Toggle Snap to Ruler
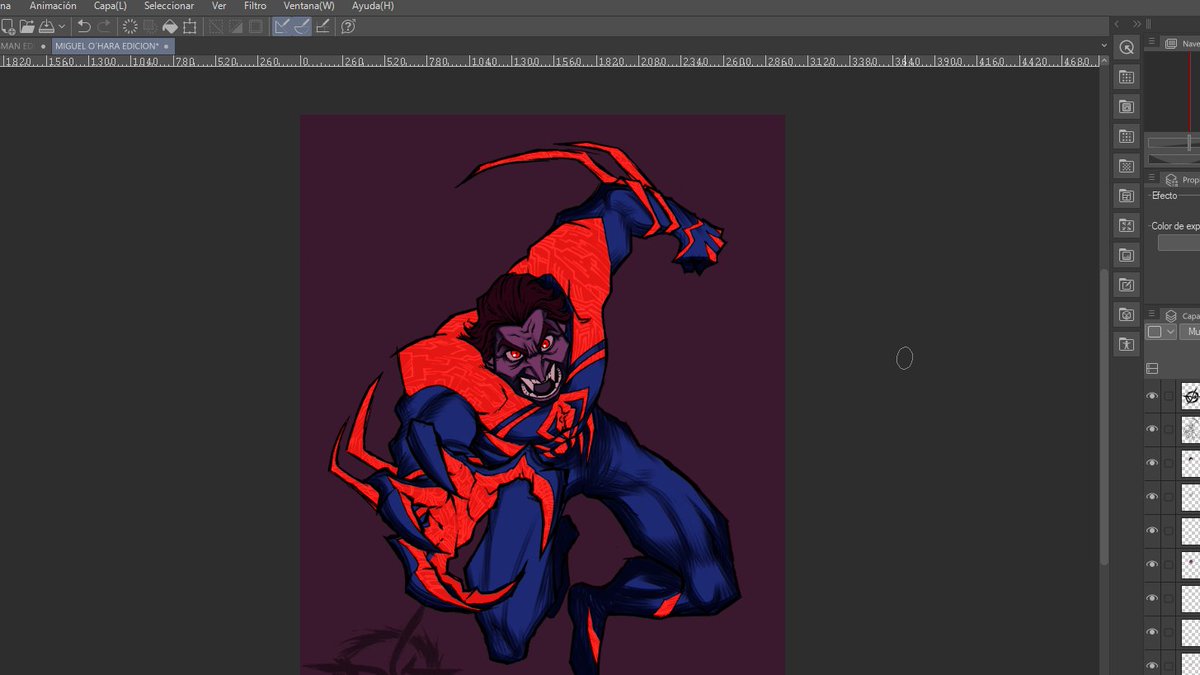Image resolution: width=1200 pixels, height=675 pixels. pyautogui.click(x=283, y=27)
